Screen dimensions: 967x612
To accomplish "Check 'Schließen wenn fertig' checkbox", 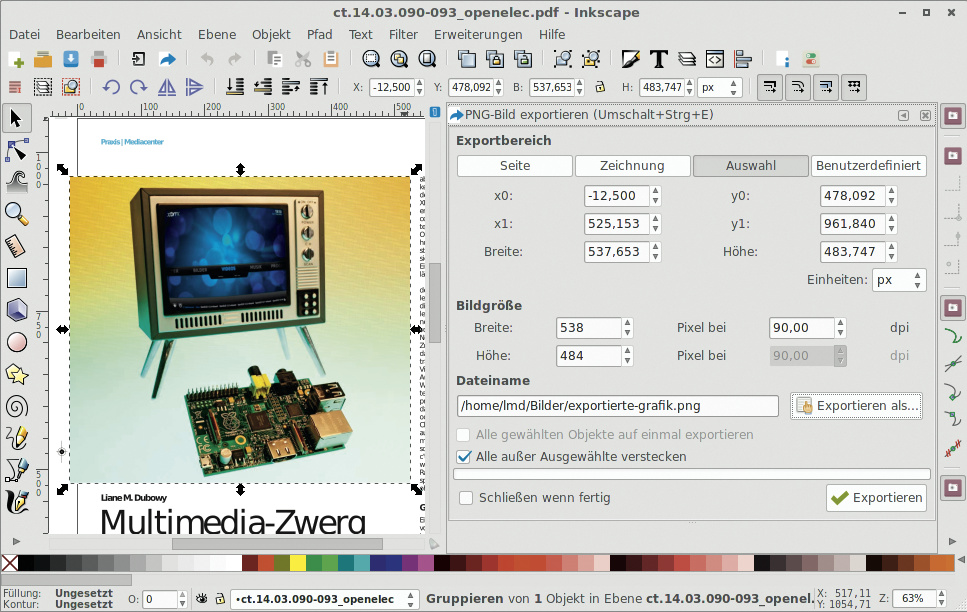I will click(466, 498).
